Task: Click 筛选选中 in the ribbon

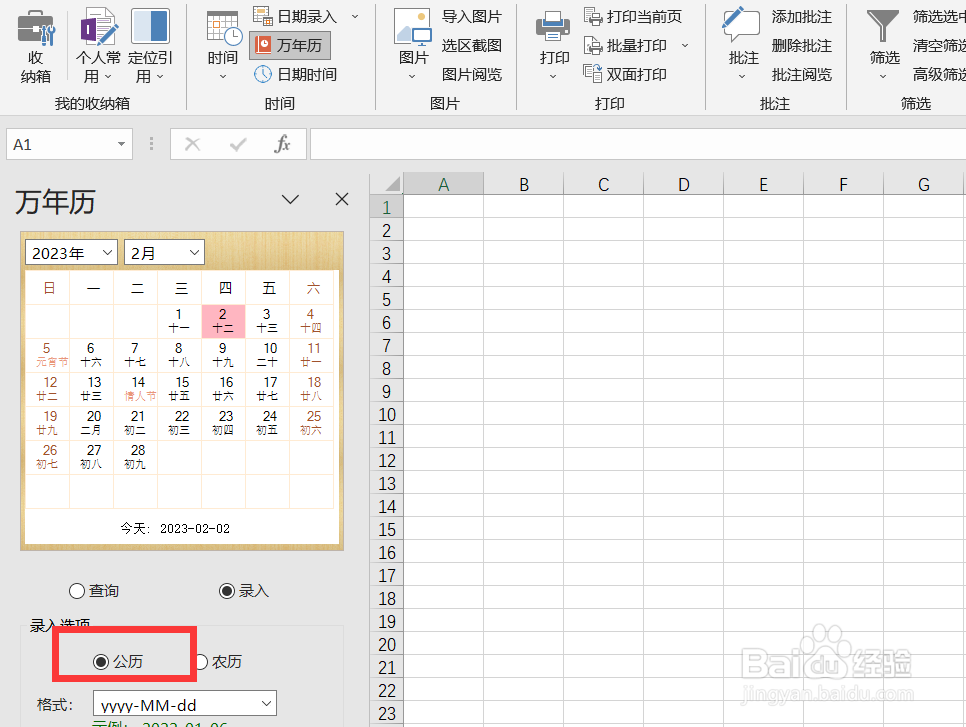Action: coord(939,17)
